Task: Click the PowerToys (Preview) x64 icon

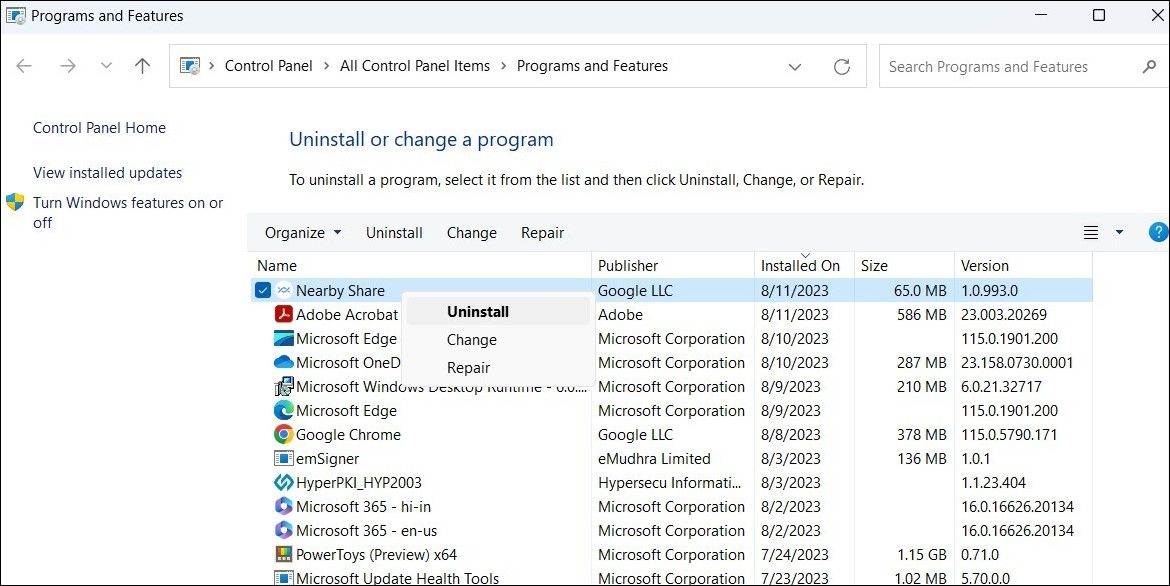Action: 283,554
